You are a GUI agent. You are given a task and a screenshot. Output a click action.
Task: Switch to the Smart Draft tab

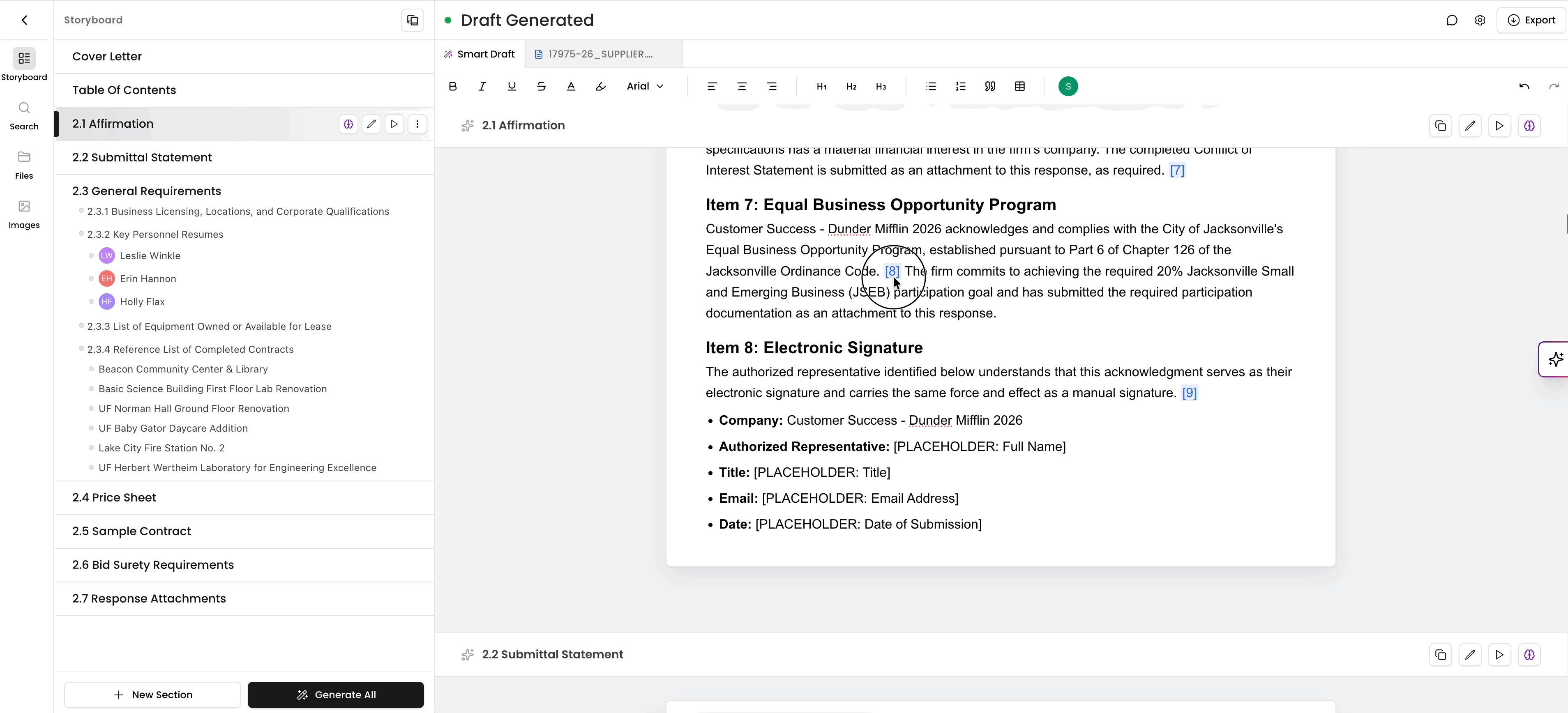[x=480, y=54]
